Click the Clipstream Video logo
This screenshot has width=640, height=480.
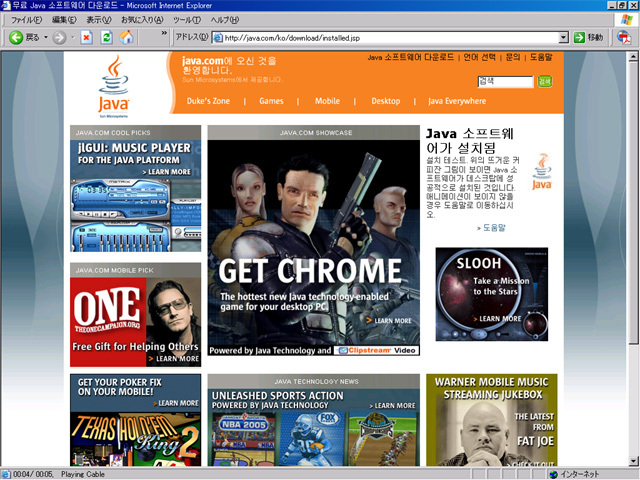377,351
